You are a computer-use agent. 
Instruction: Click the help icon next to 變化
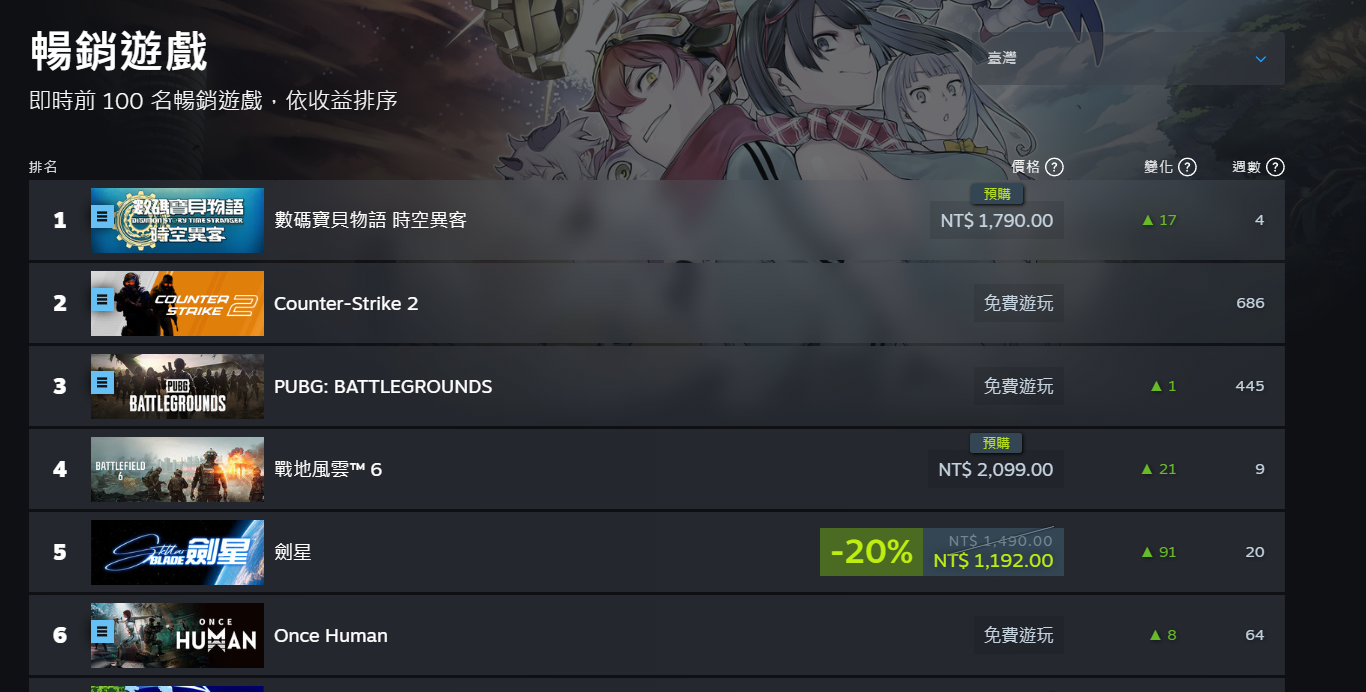(1187, 167)
